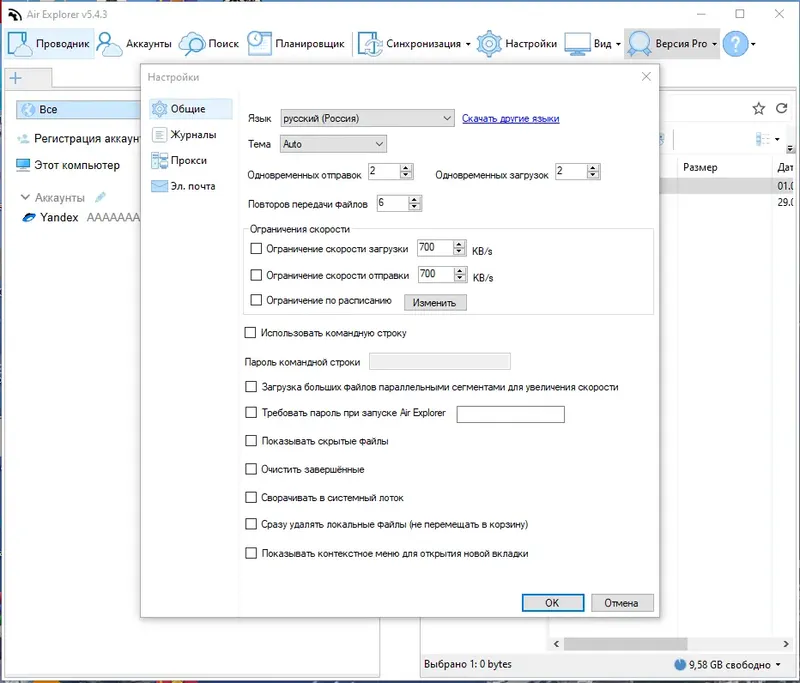Check Показывать контекстное меню для новой вкладки
The height and width of the screenshot is (683, 800).
pyautogui.click(x=251, y=553)
